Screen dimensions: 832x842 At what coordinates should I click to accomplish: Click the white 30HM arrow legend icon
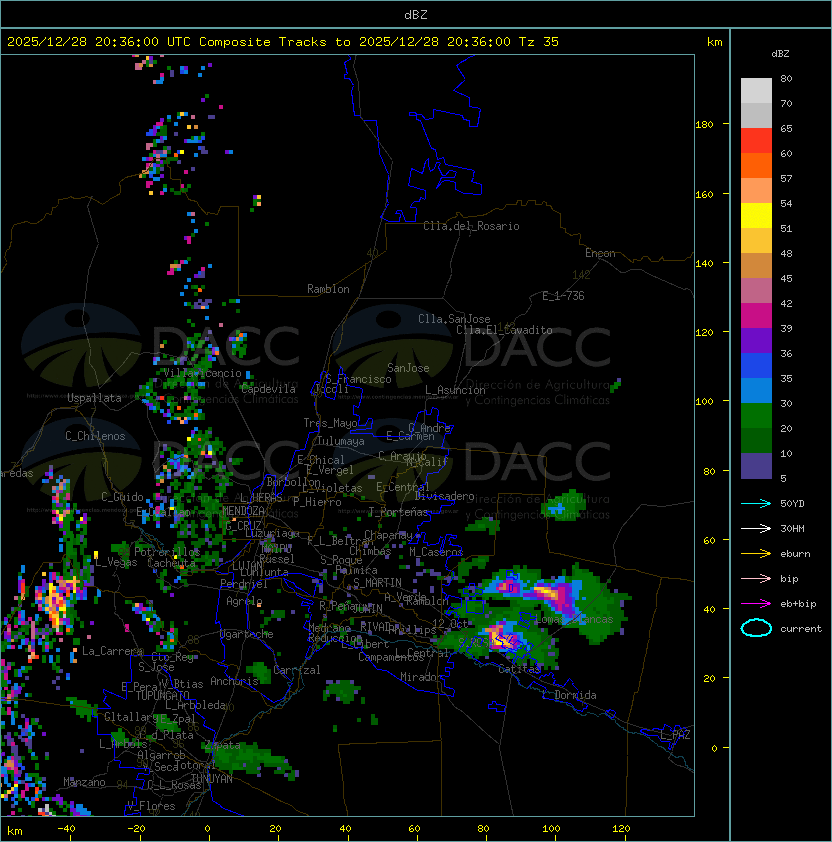tap(756, 528)
